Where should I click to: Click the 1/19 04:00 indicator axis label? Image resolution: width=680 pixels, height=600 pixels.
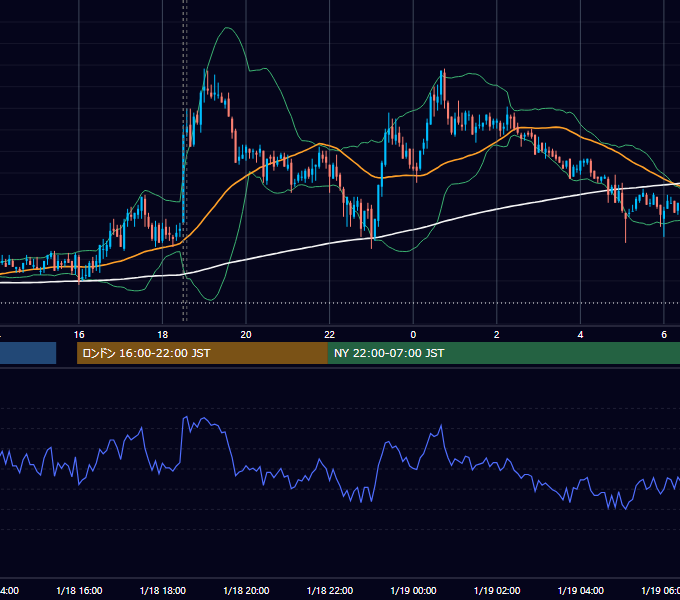581,591
